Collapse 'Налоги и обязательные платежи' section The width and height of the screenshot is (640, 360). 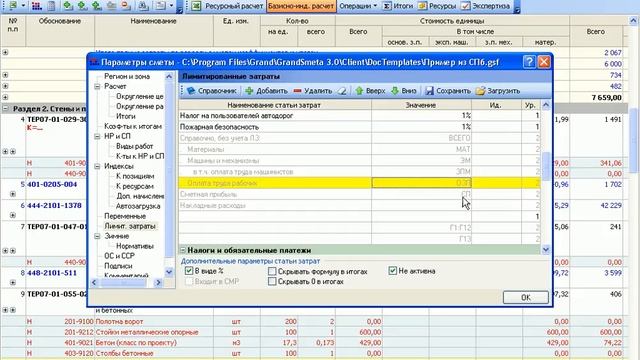[183, 250]
